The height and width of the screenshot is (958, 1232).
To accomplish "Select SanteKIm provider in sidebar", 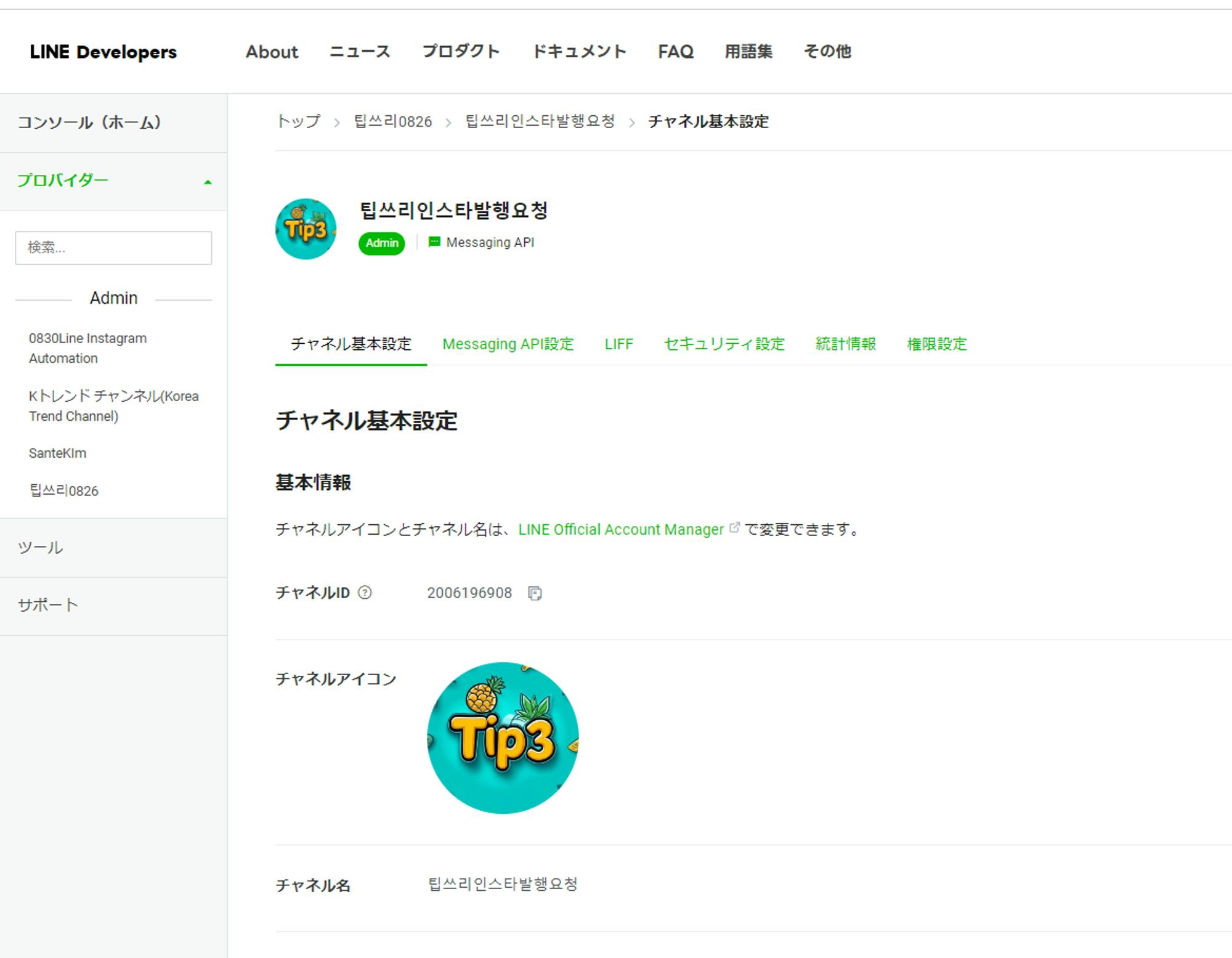I will point(57,453).
